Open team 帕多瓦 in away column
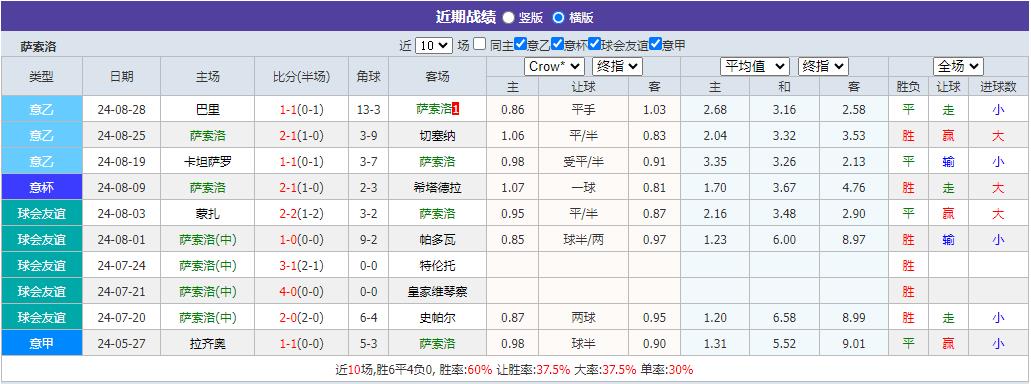 [x=437, y=239]
